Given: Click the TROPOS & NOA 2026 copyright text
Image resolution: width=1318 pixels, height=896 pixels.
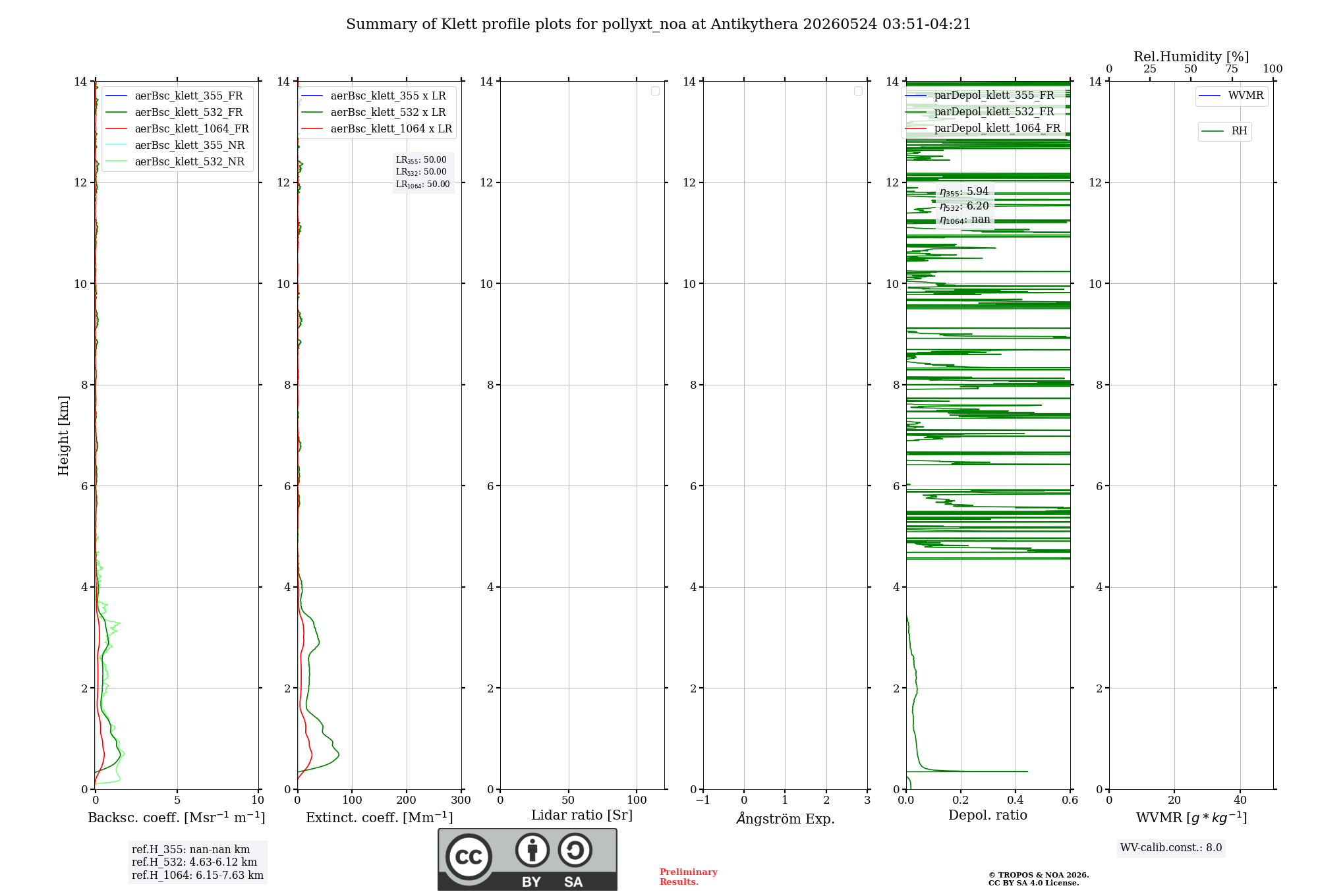Looking at the screenshot, I should point(1039,875).
